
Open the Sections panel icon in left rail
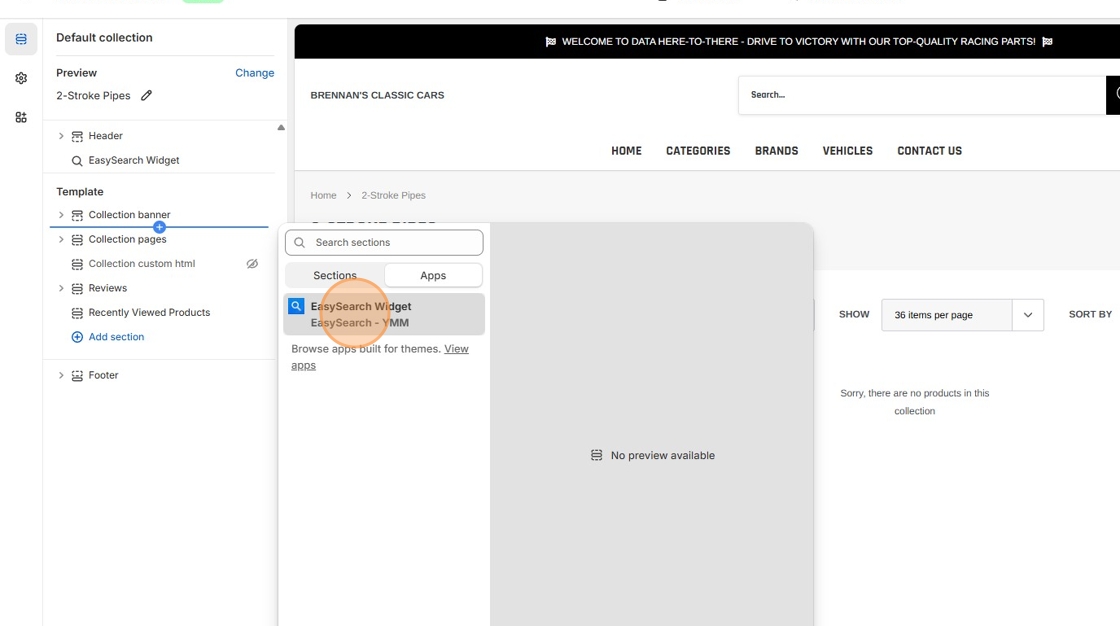click(x=21, y=39)
